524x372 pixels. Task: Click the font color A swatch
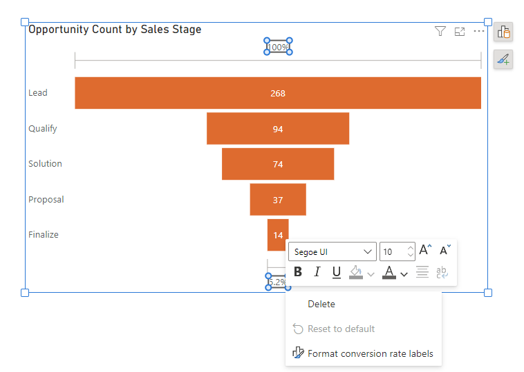389,272
